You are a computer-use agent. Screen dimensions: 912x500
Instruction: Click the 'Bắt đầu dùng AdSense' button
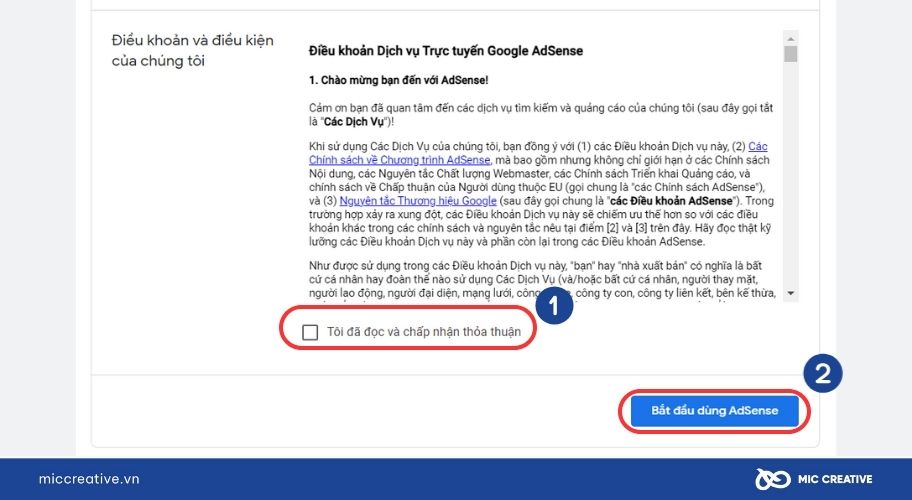714,410
